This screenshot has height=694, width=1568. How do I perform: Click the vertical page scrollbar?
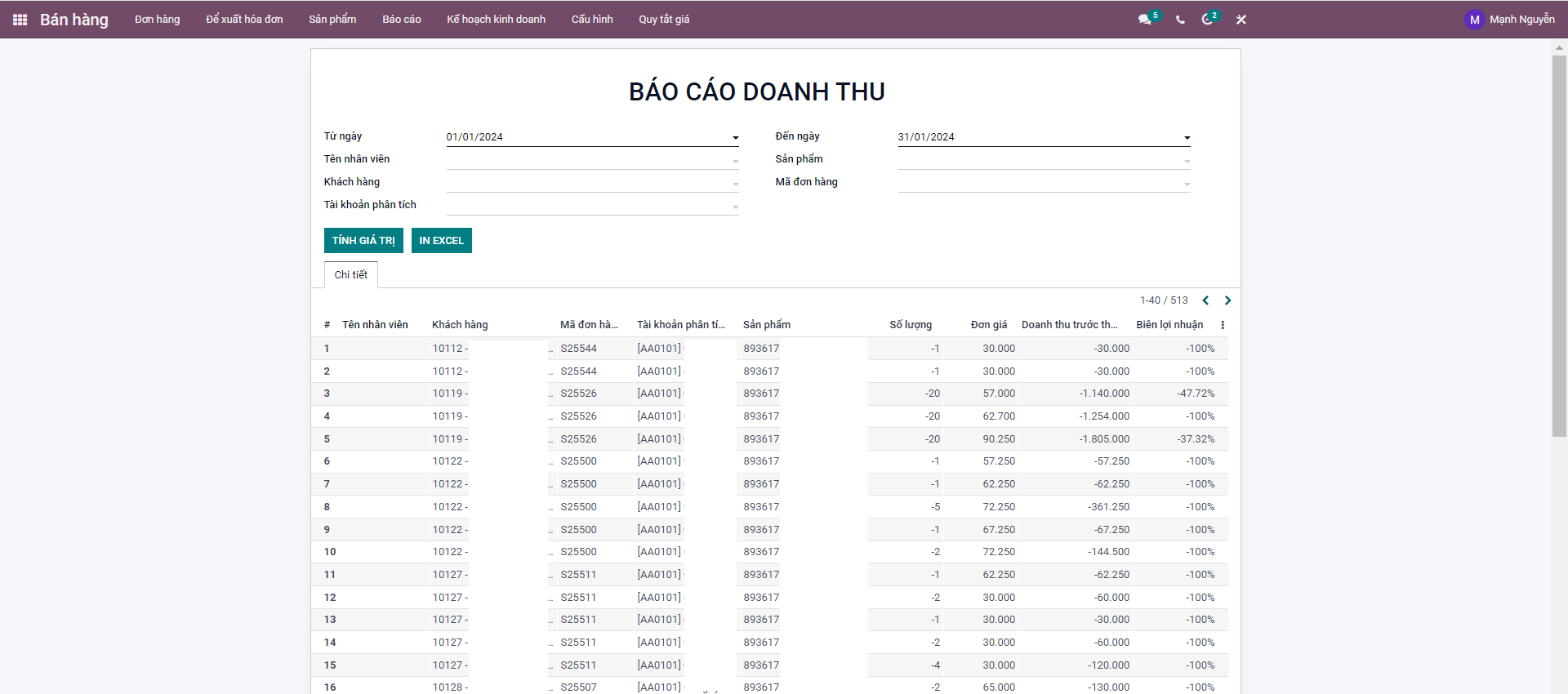1559,245
